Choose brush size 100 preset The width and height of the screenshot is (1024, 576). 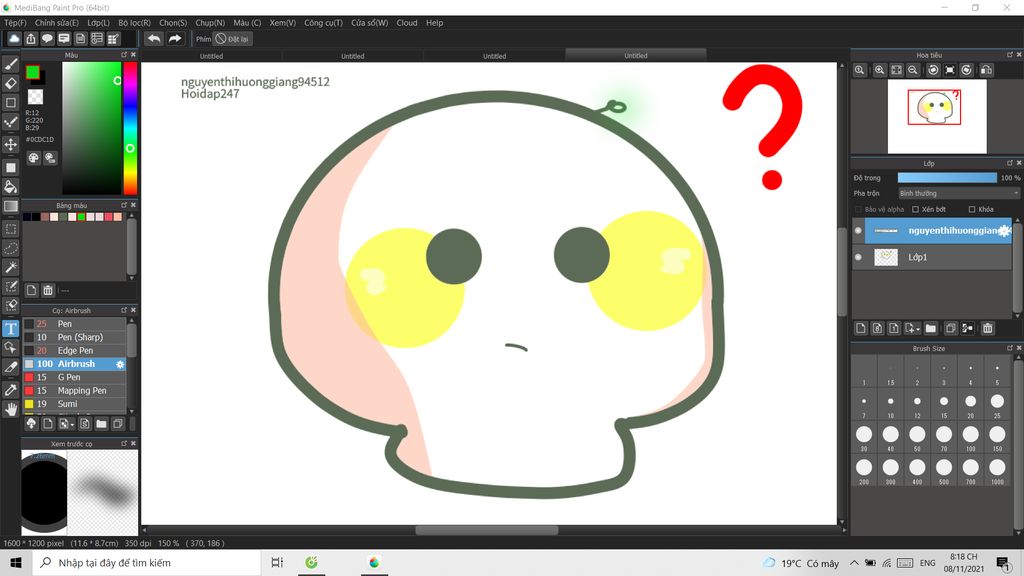(970, 438)
